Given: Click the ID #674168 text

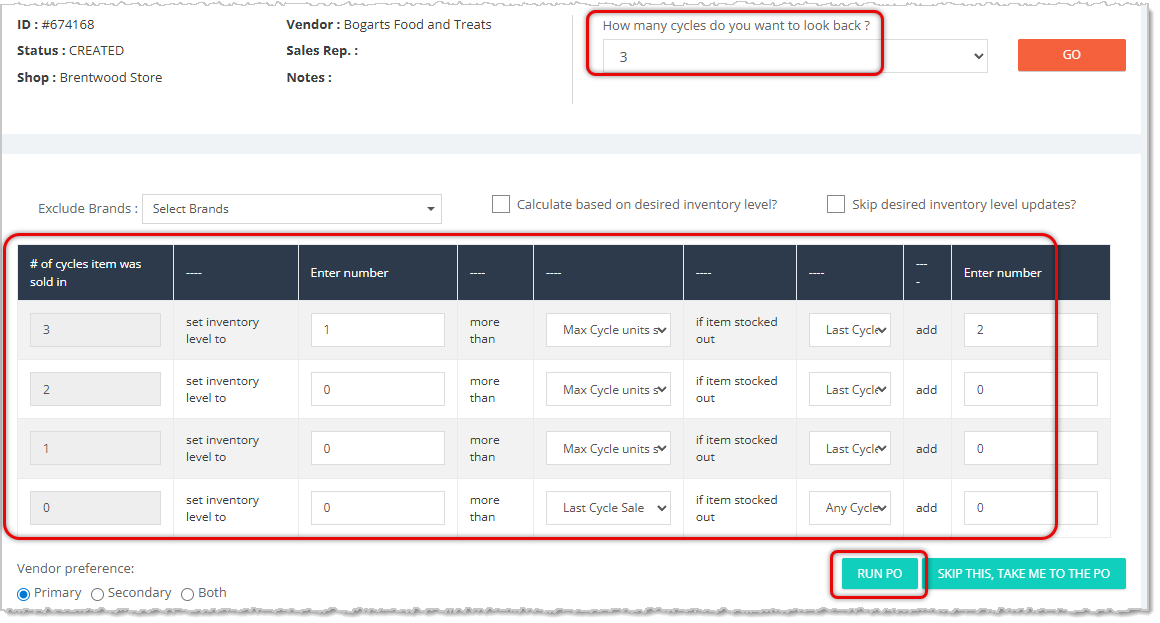Looking at the screenshot, I should pos(55,24).
